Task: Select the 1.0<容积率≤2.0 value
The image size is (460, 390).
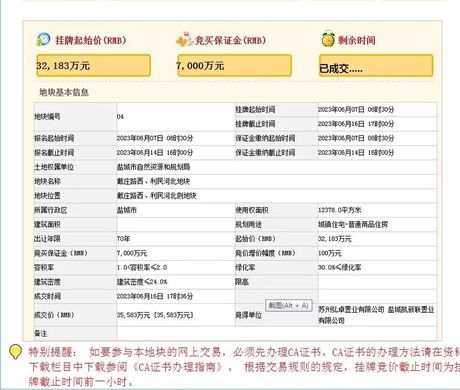Action: 142,268
